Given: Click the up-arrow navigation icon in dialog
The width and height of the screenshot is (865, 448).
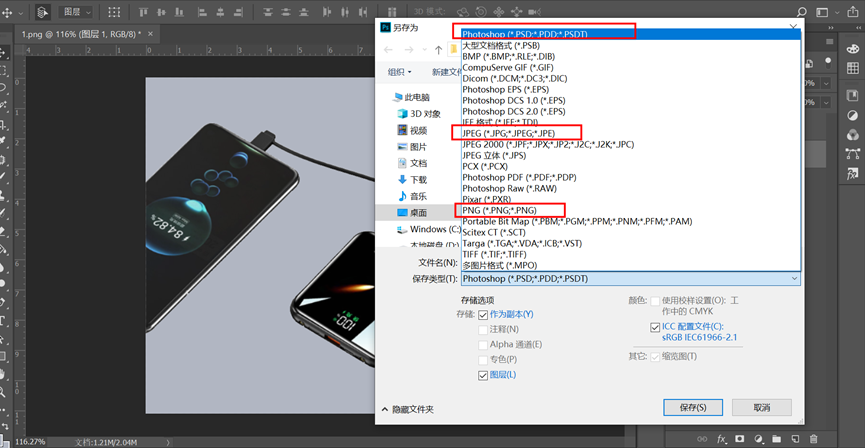Looking at the screenshot, I should click(438, 50).
